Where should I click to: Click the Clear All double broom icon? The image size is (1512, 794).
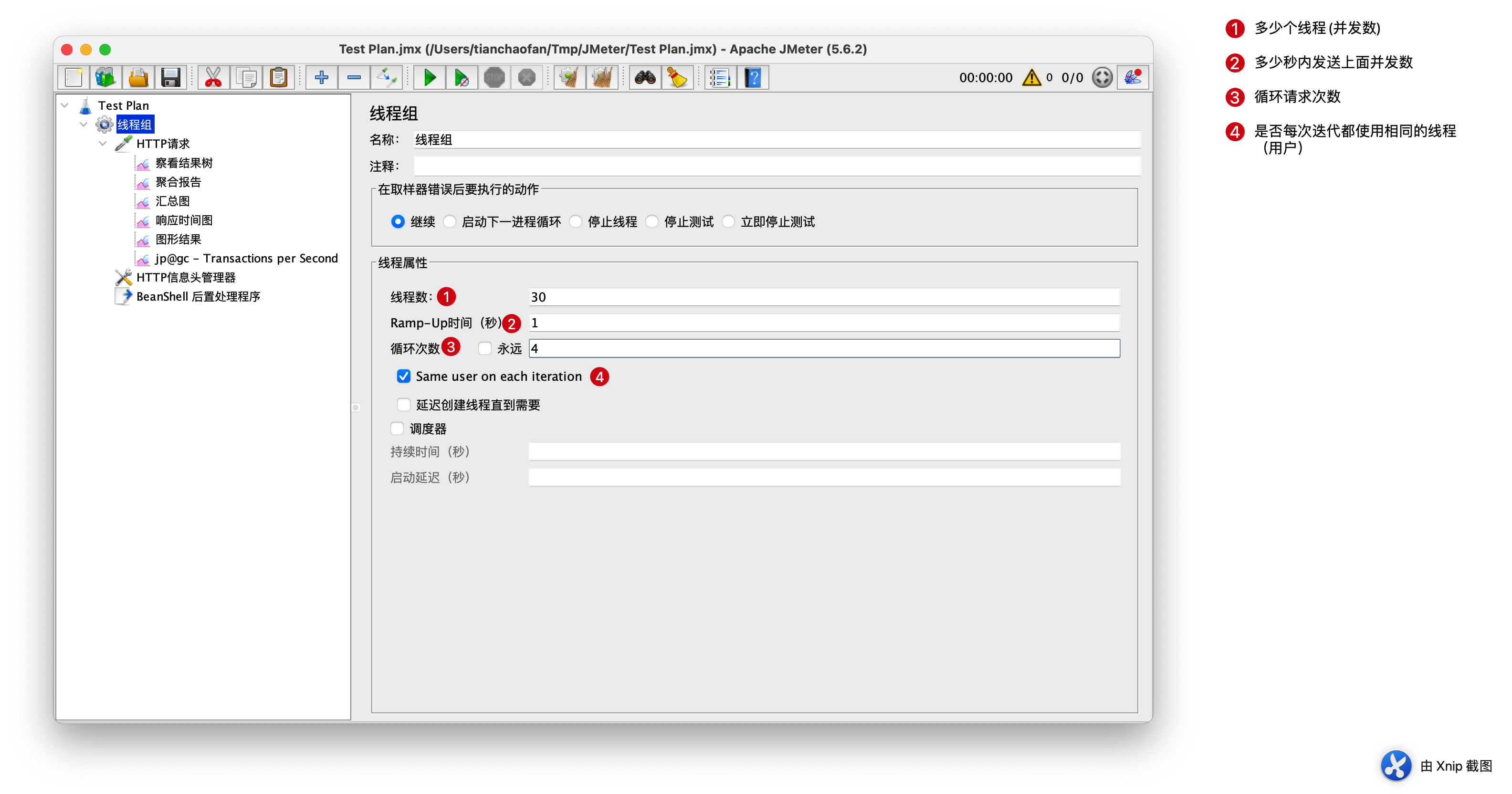point(602,77)
